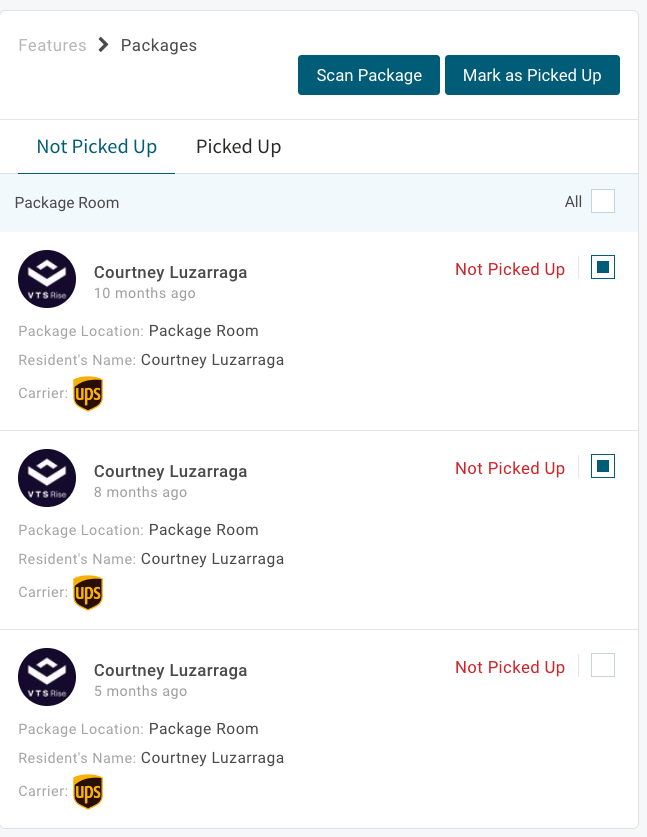
Task: Uncheck the 10 months ago package checkbox
Action: [603, 267]
